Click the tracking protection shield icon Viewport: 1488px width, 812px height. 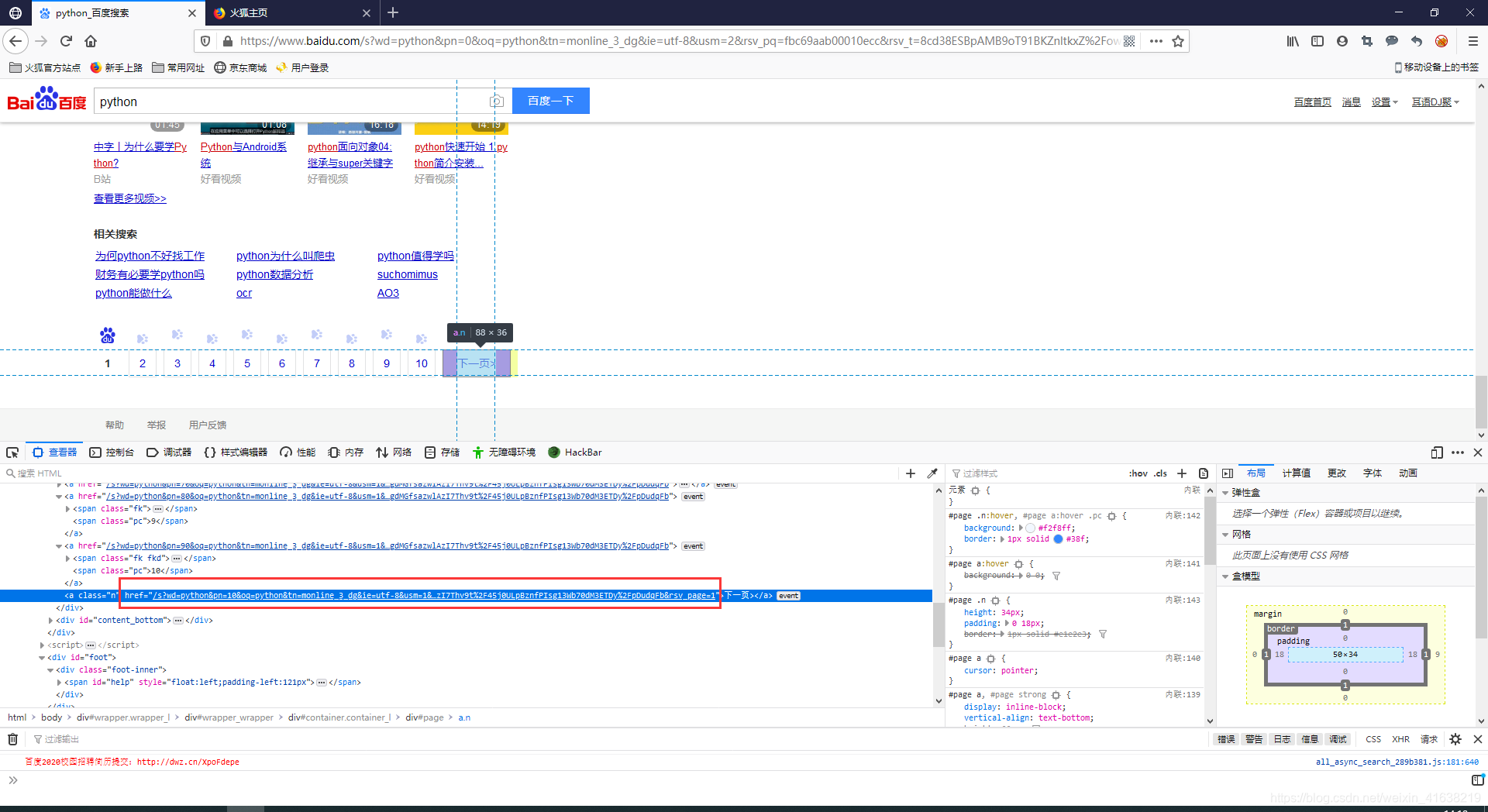coord(205,41)
